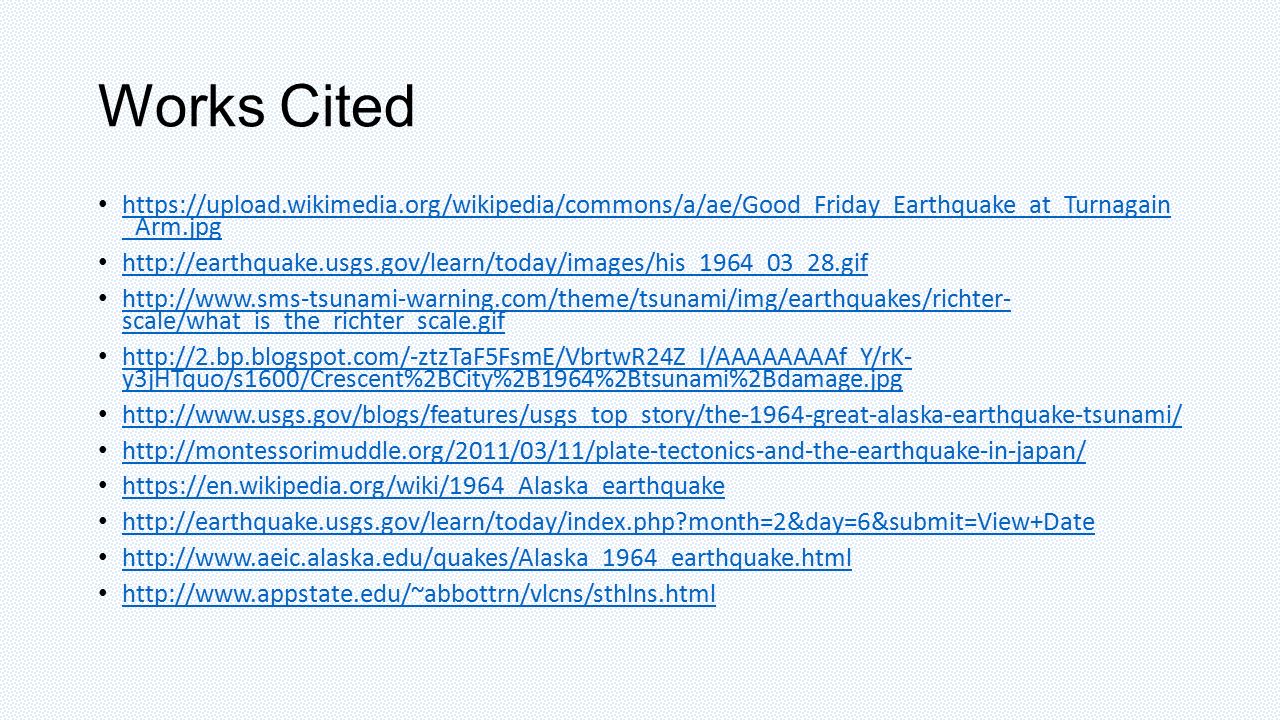Open the appstate.edu sthlns.html link
This screenshot has width=1280, height=720.
419,594
